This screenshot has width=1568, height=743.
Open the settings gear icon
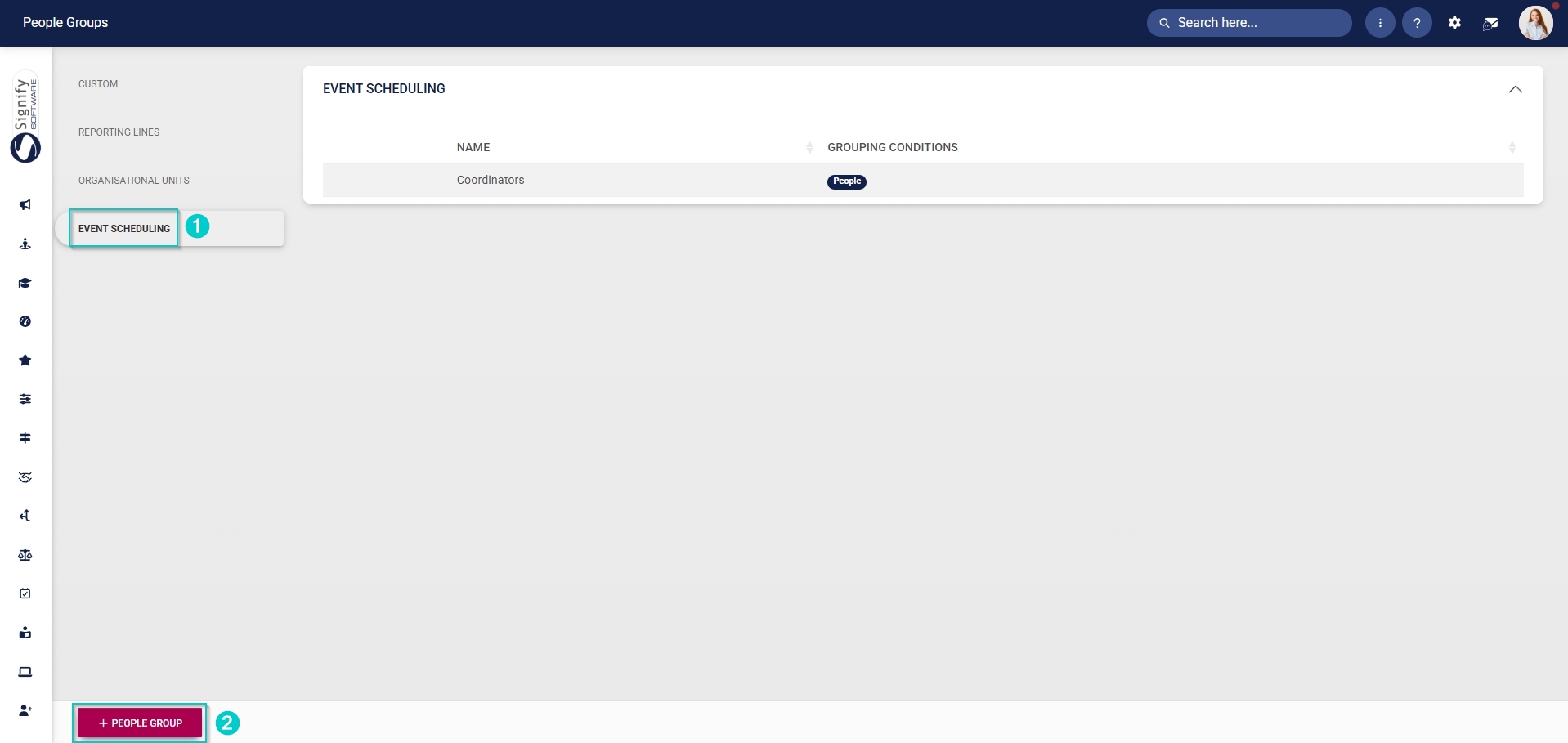1454,23
